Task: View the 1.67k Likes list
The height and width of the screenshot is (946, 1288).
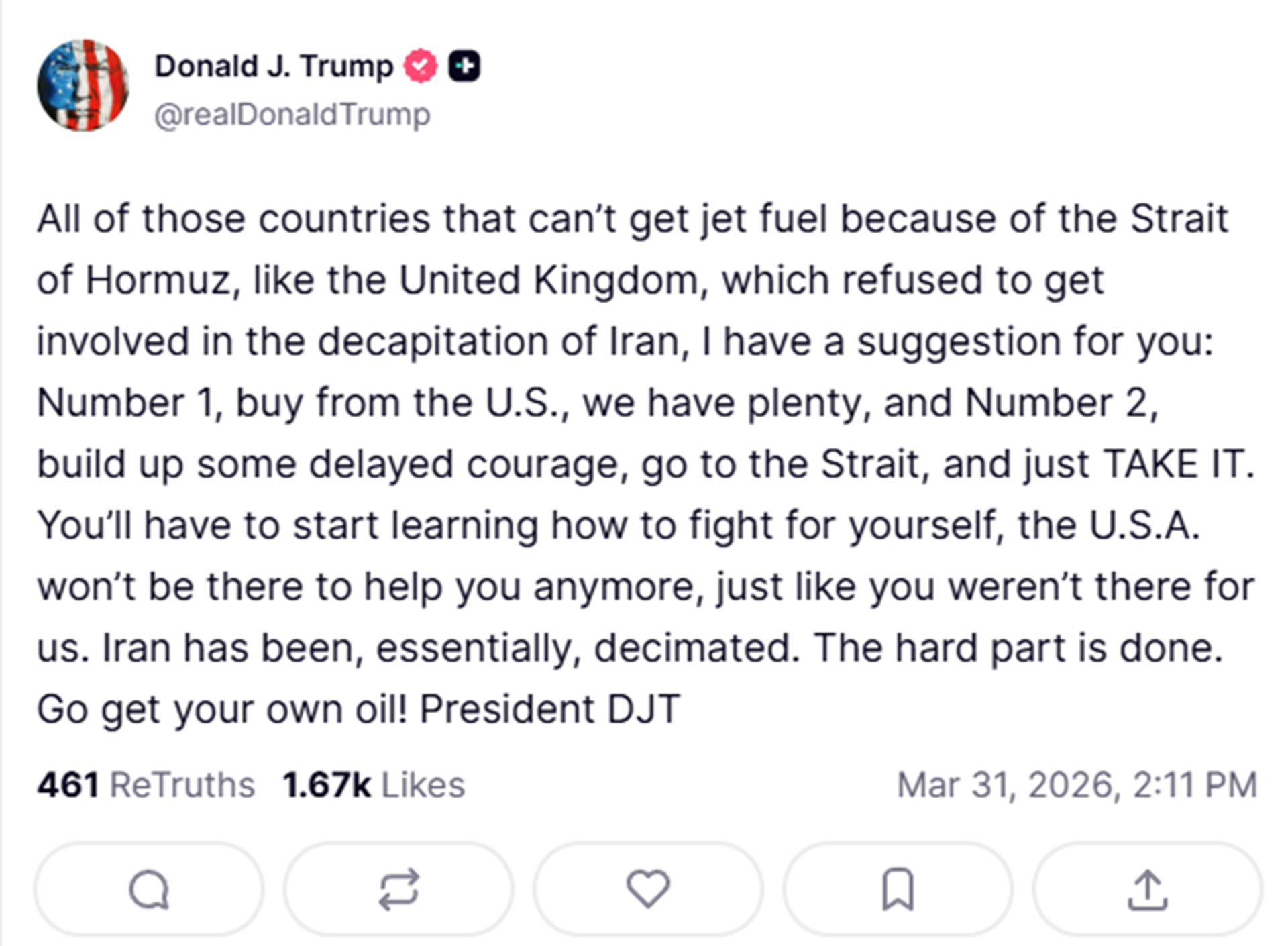Action: click(374, 785)
